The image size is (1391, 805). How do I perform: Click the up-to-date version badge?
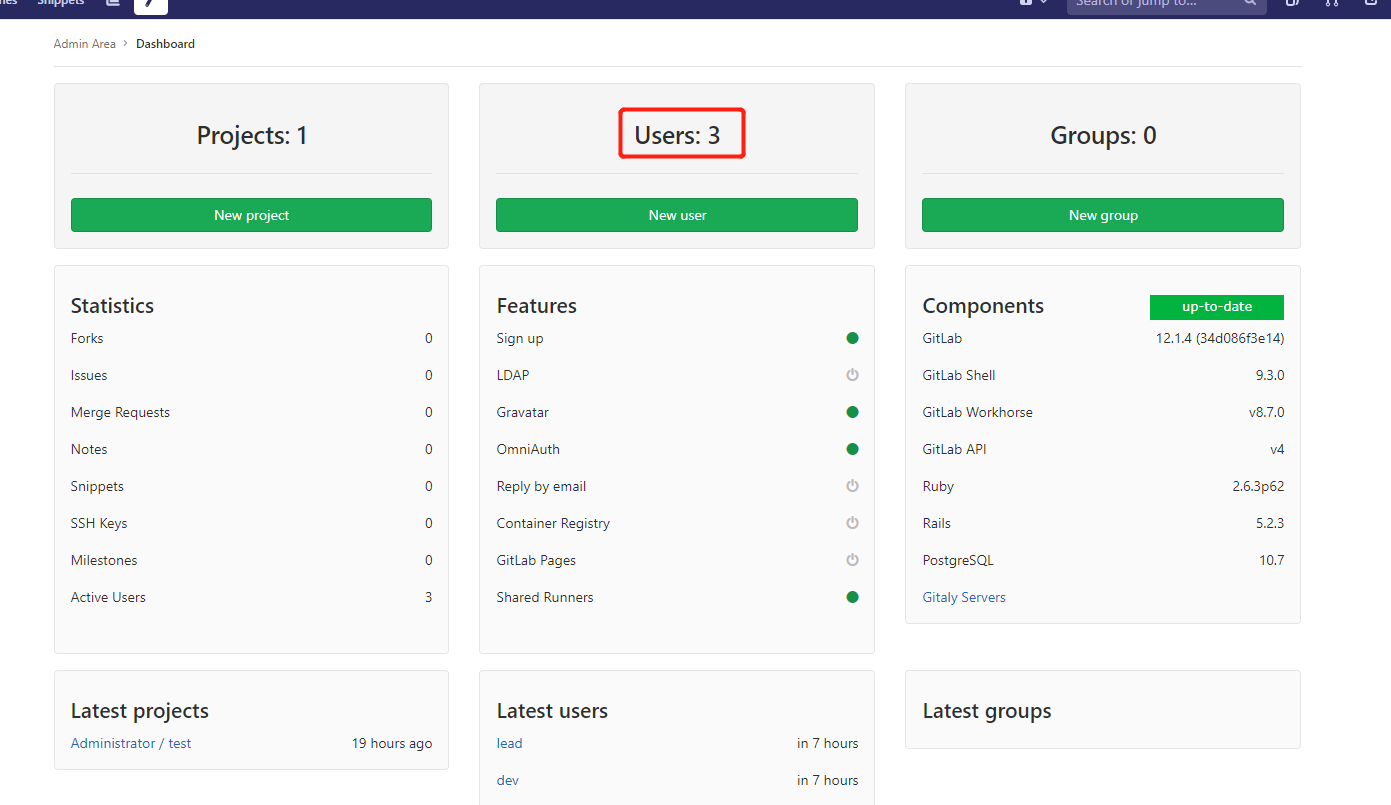pos(1217,307)
